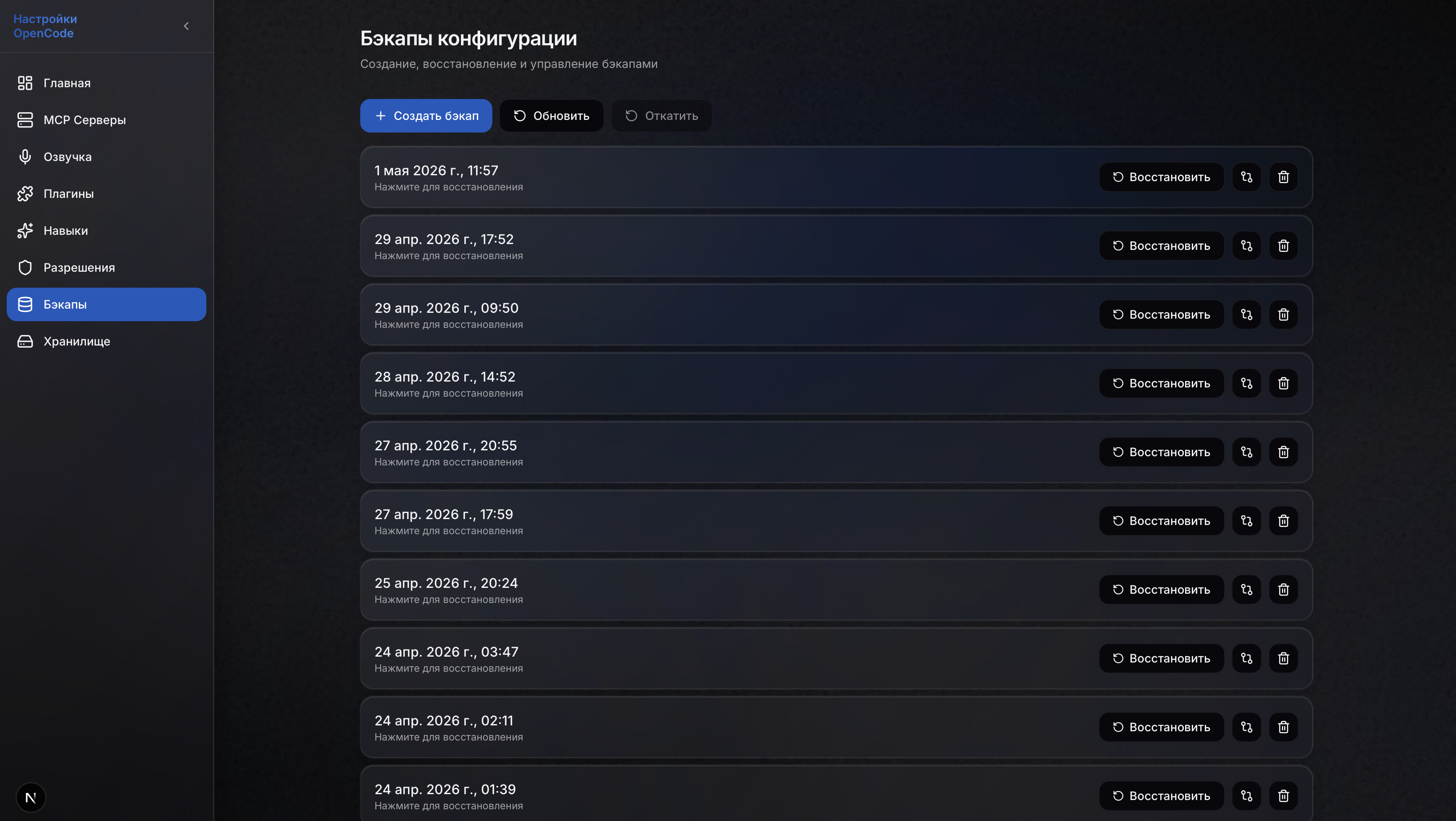Open the round N logo badge
This screenshot has height=821, width=1456.
pos(31,797)
